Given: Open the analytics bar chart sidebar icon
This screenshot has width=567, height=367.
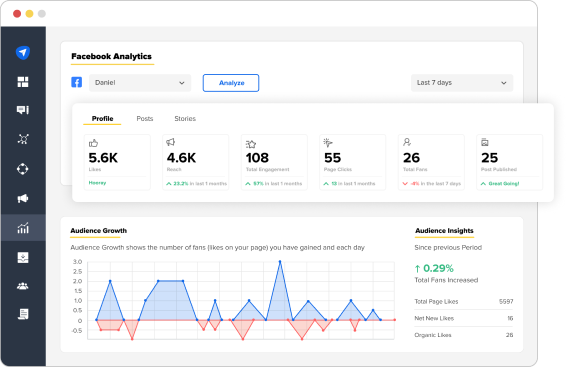Looking at the screenshot, I should click(23, 228).
